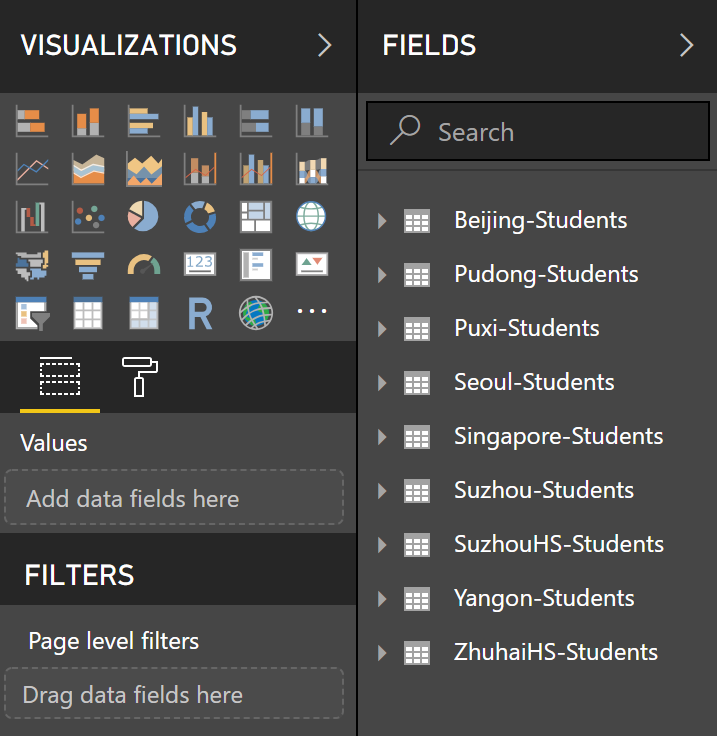Image resolution: width=717 pixels, height=736 pixels.
Task: Add a Slicer visual
Action: pyautogui.click(x=31, y=314)
